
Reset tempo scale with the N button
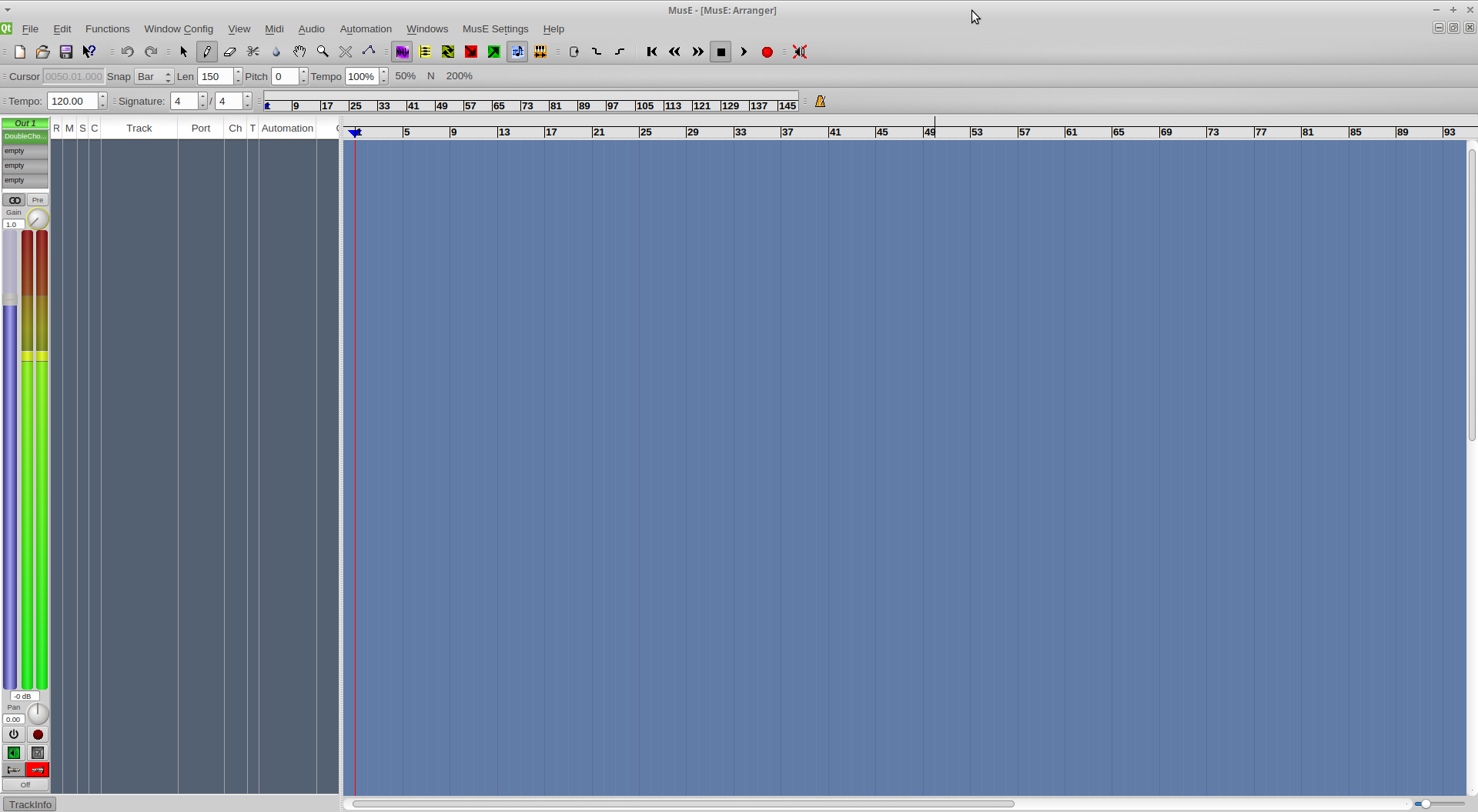click(431, 76)
